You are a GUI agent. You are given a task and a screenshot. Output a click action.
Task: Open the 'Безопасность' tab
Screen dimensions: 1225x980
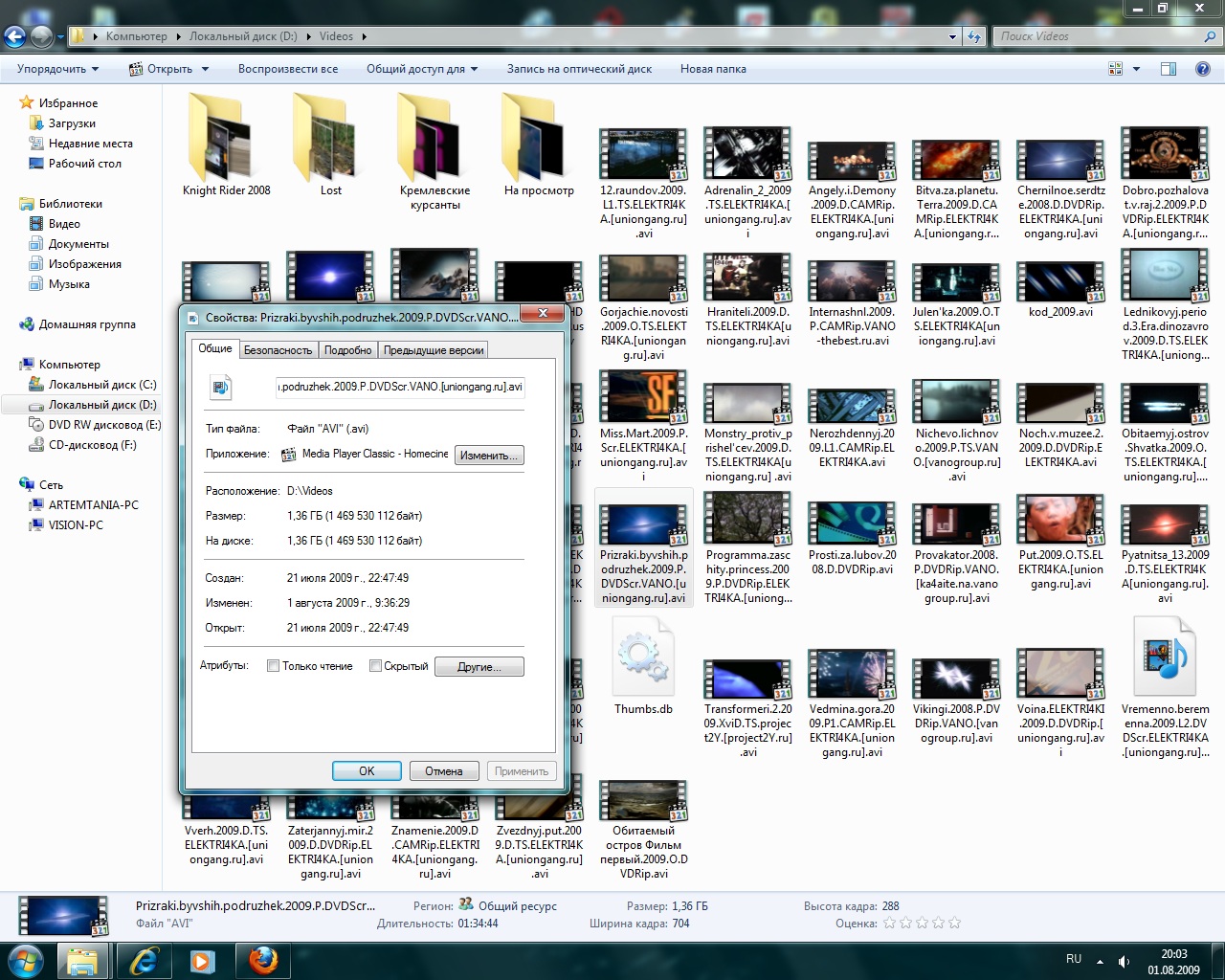[x=278, y=350]
